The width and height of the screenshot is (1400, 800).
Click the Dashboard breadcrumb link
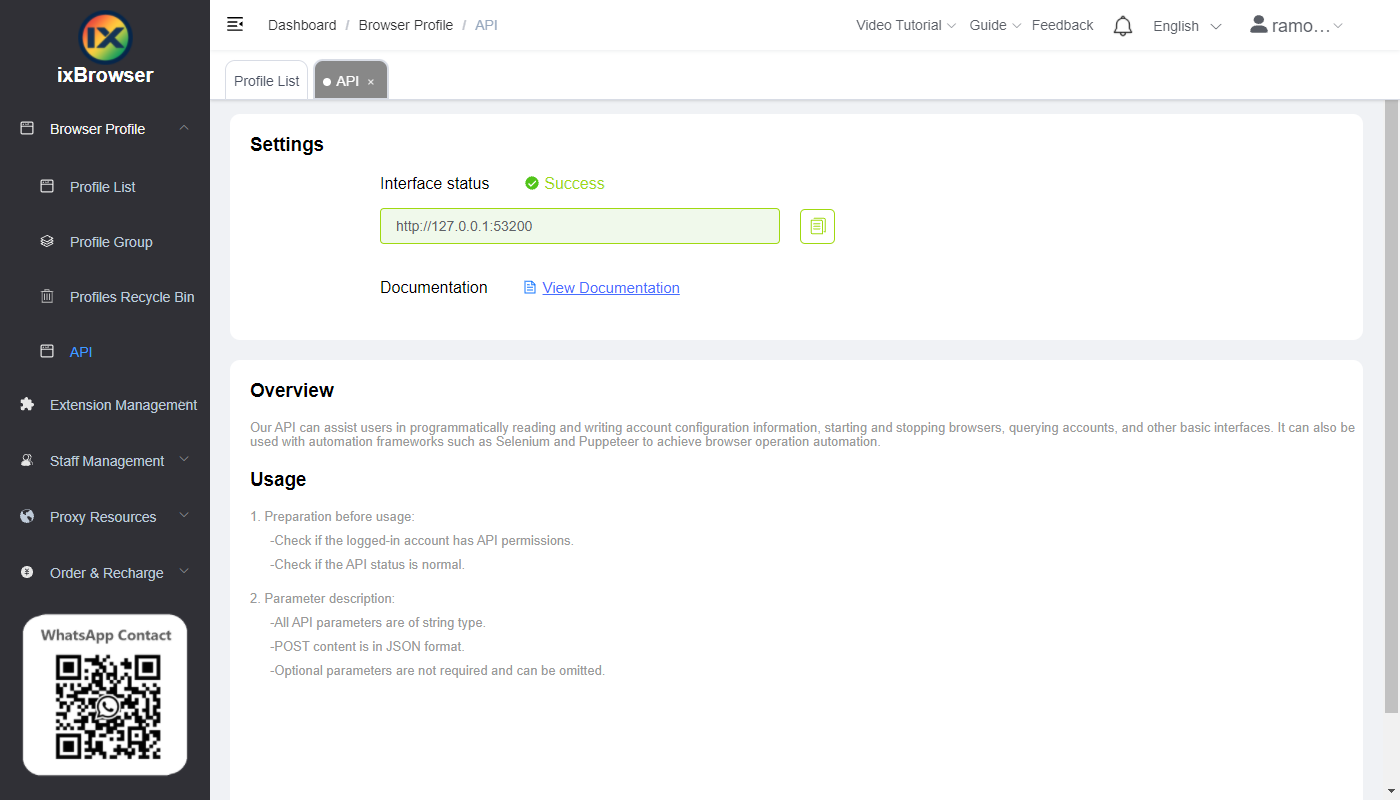(x=302, y=24)
